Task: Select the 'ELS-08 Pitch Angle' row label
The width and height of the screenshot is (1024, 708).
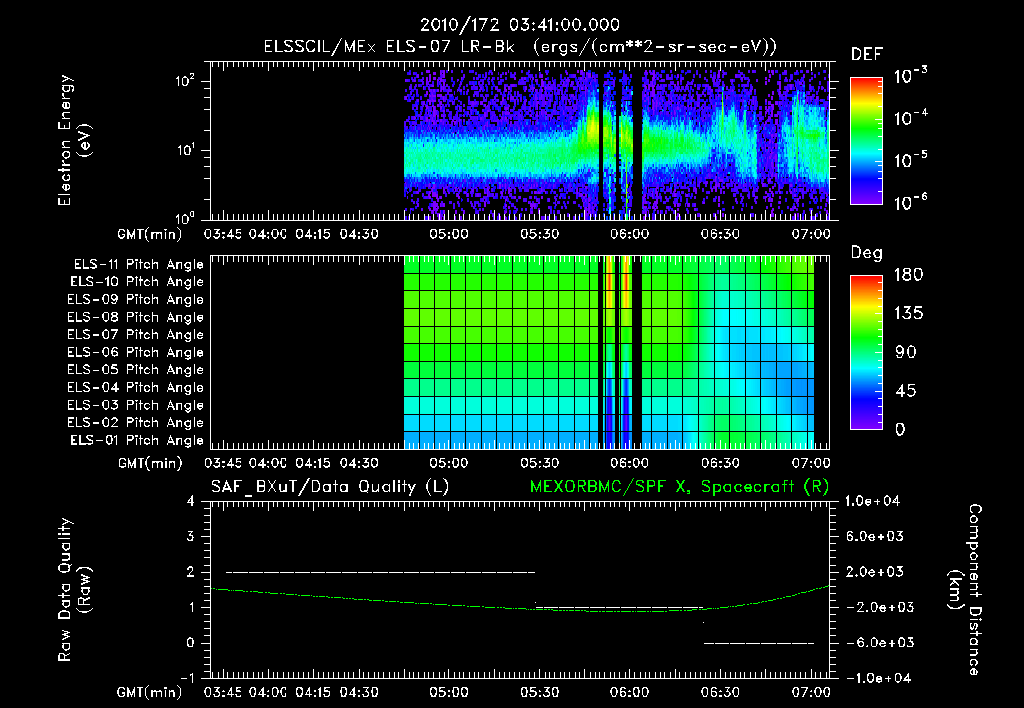Action: 136,317
